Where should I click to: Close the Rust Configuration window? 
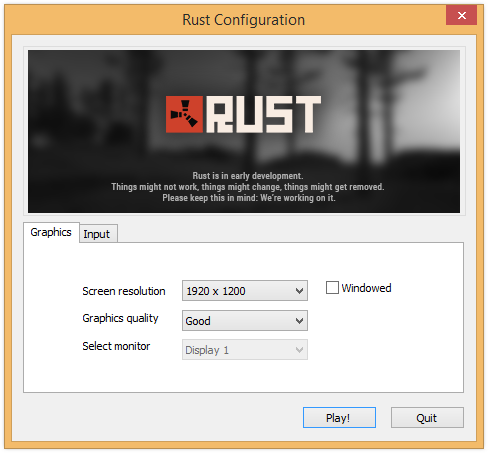461,15
